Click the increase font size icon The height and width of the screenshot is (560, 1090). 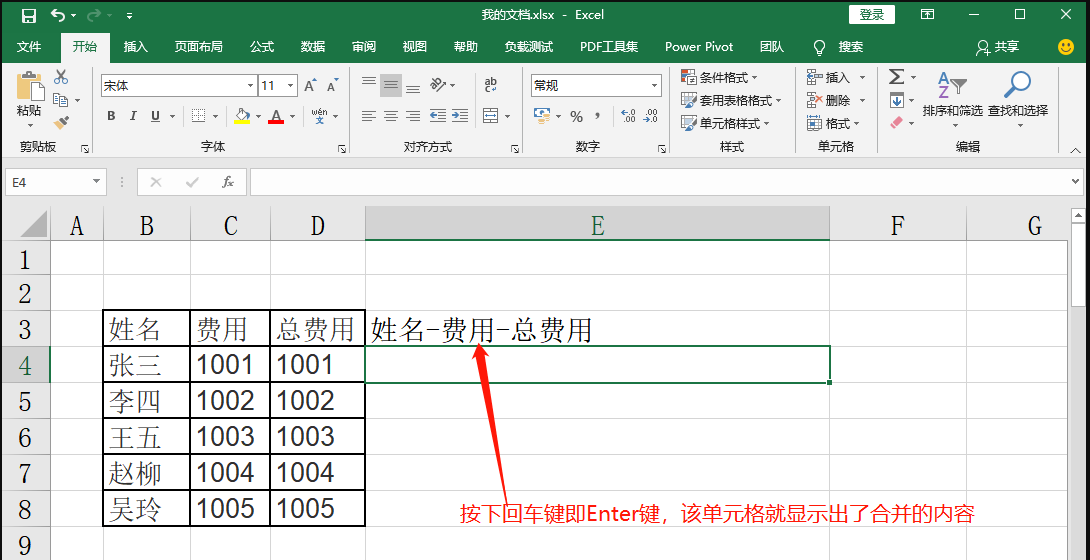(x=313, y=85)
